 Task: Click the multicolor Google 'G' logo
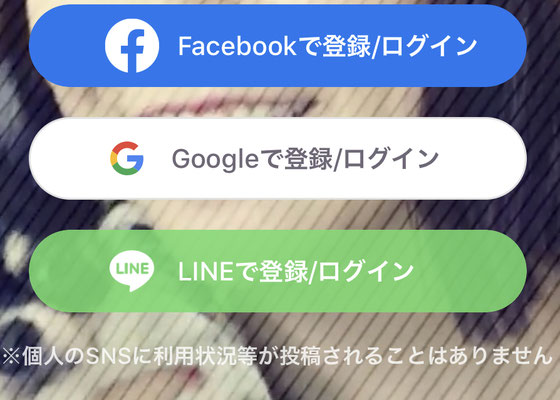coord(127,158)
